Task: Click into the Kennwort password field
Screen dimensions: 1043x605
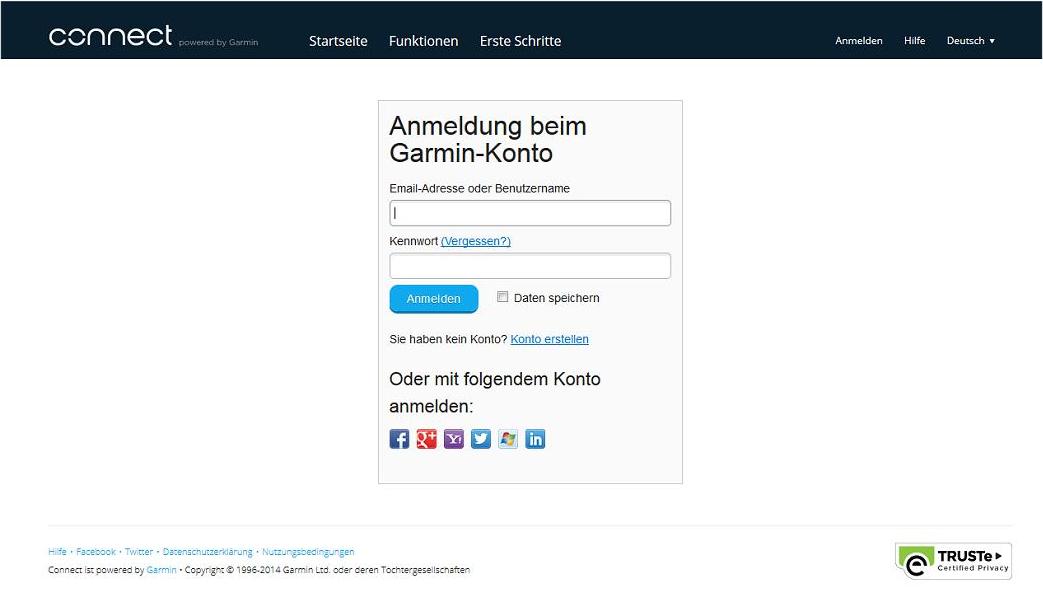Action: click(530, 266)
